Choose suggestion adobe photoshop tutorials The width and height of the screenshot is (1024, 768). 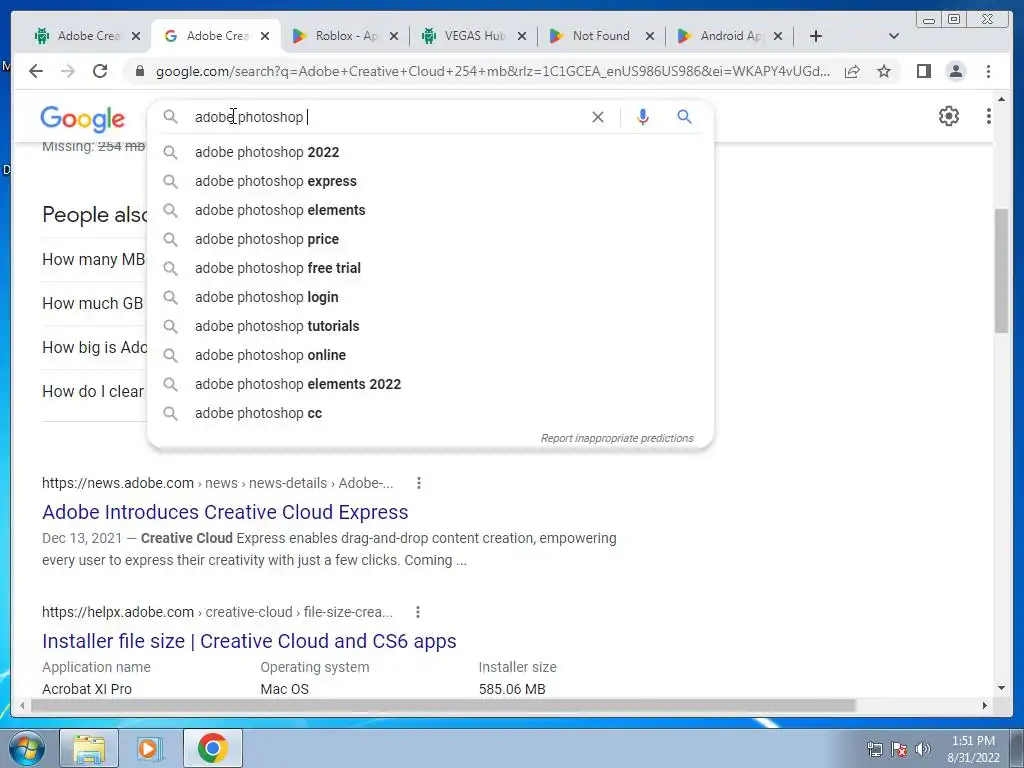430,326
